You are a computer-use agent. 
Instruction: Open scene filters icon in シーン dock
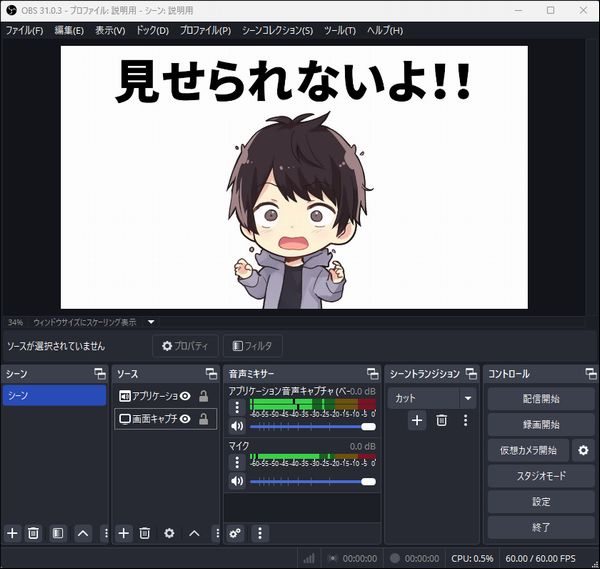tap(58, 533)
